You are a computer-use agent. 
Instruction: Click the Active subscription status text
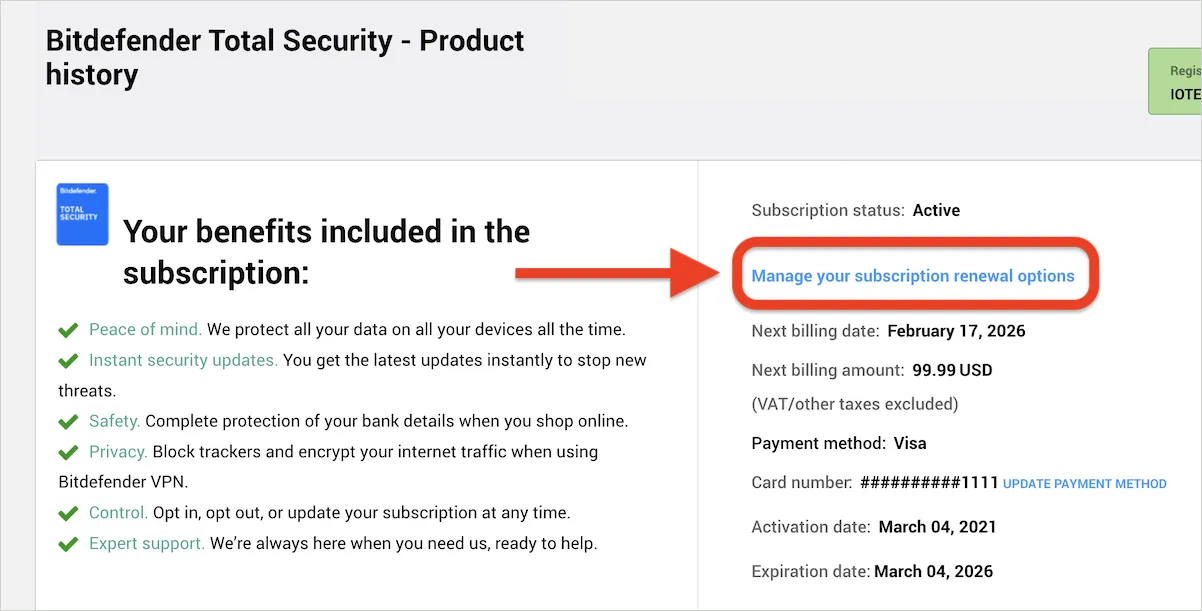[x=936, y=210]
